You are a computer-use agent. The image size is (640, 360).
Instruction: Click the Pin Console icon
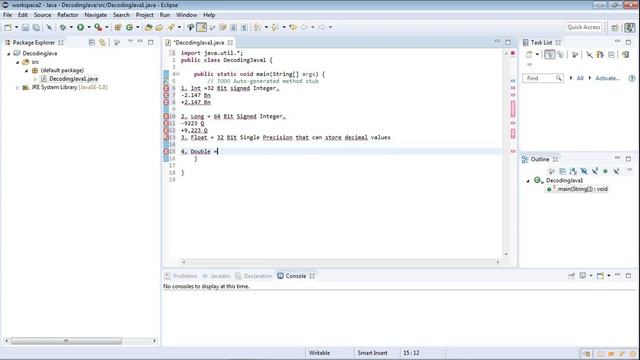(571, 276)
